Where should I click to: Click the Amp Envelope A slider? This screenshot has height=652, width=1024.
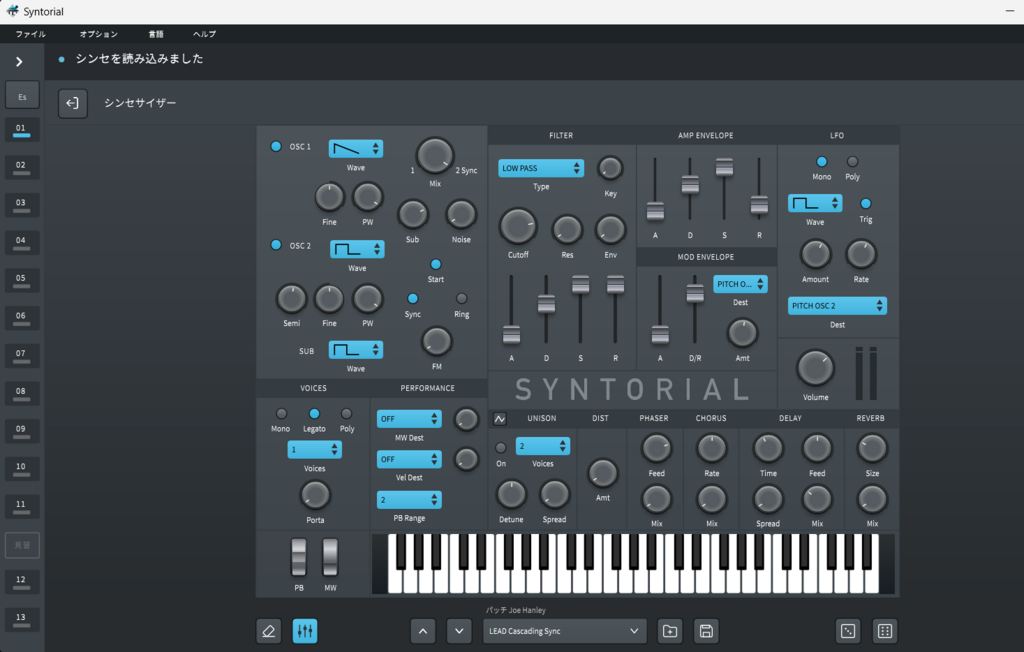tap(655, 211)
